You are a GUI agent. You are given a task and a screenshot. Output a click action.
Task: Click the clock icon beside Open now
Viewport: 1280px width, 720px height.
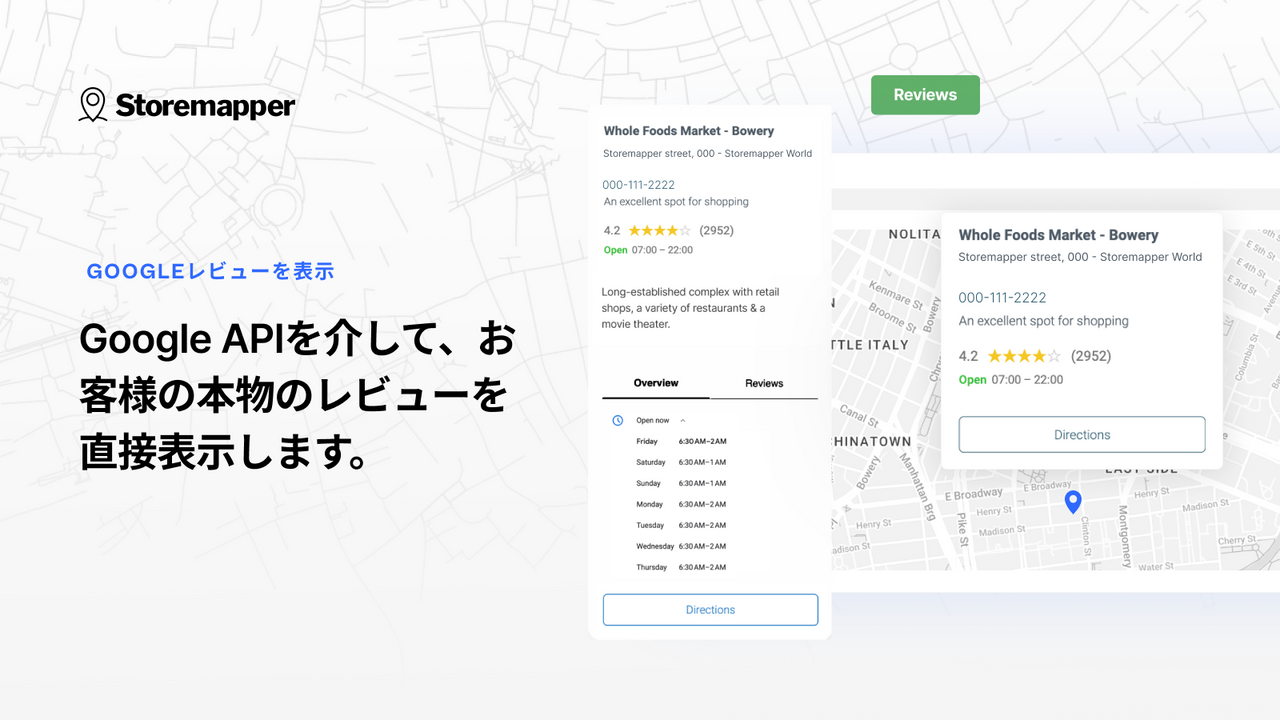point(618,420)
